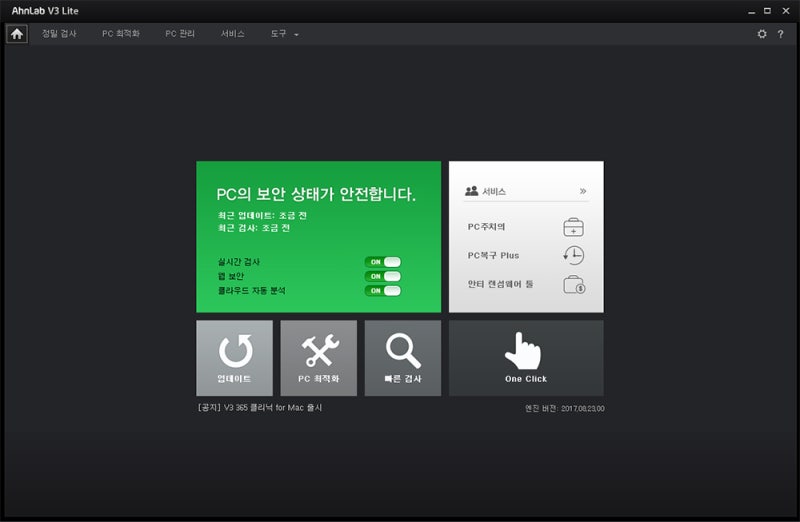Open the 서비스 menu in top bar
This screenshot has height=522, width=800.
click(x=232, y=34)
